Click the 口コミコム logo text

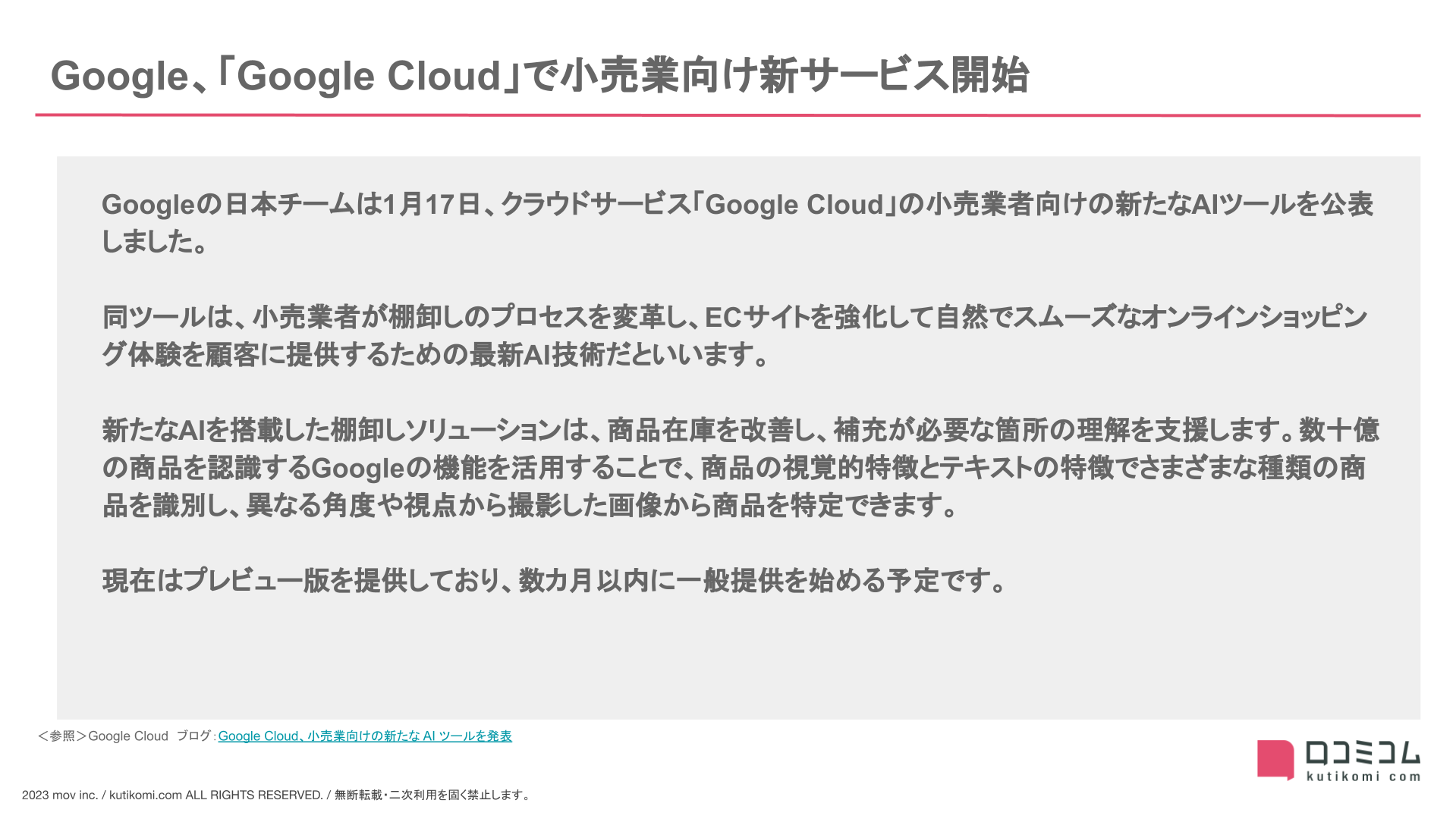(x=1362, y=753)
